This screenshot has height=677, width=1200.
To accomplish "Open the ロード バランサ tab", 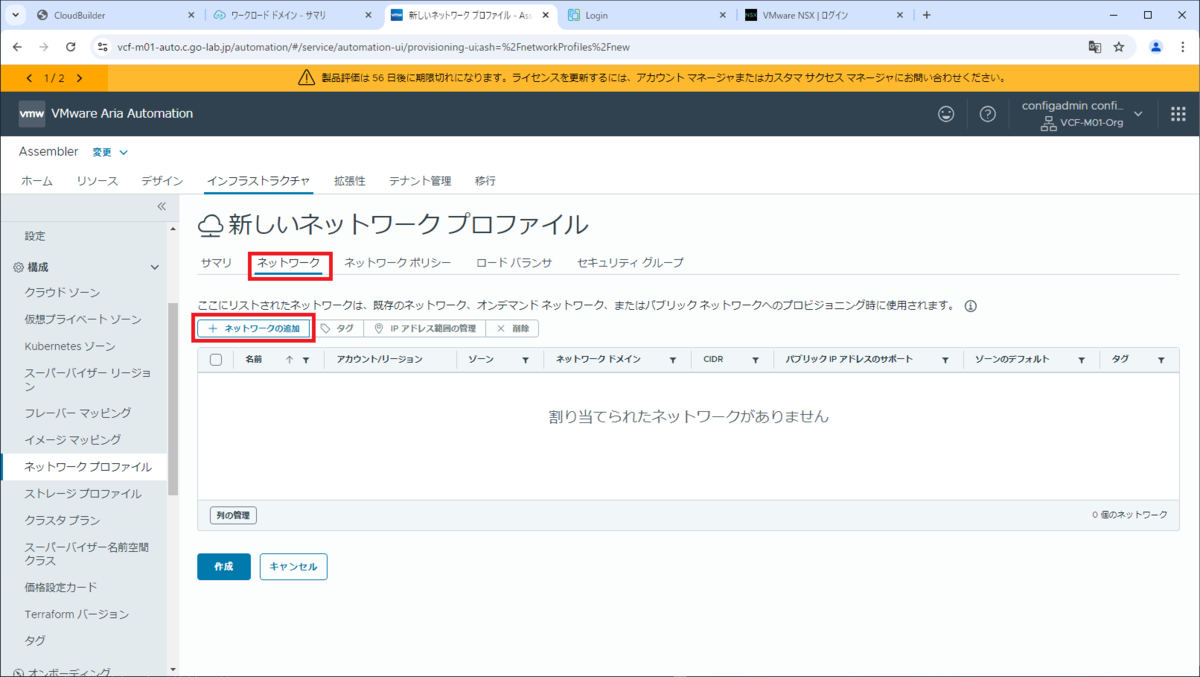I will [x=514, y=263].
